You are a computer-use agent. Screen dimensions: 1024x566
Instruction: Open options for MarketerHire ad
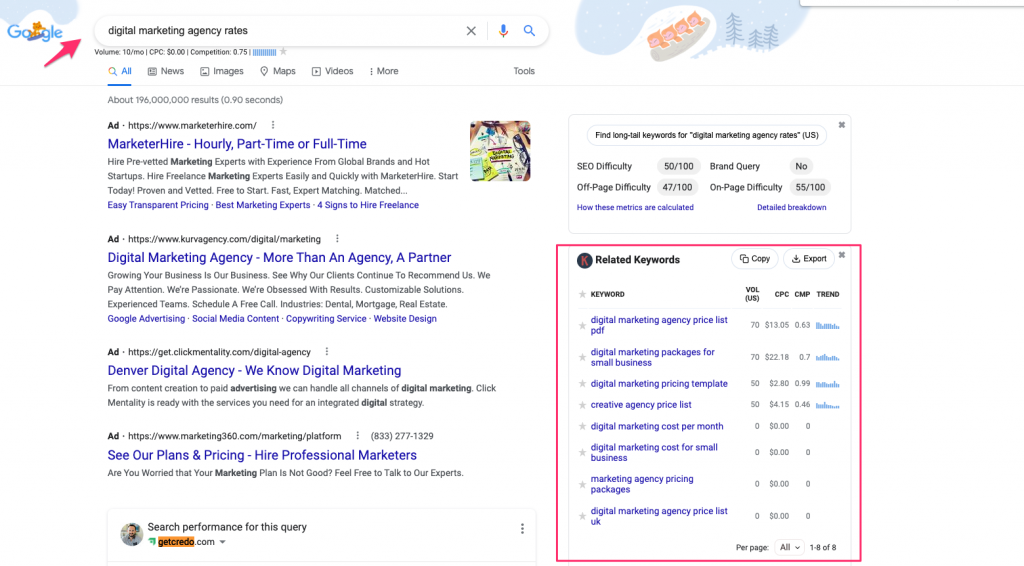[x=273, y=125]
